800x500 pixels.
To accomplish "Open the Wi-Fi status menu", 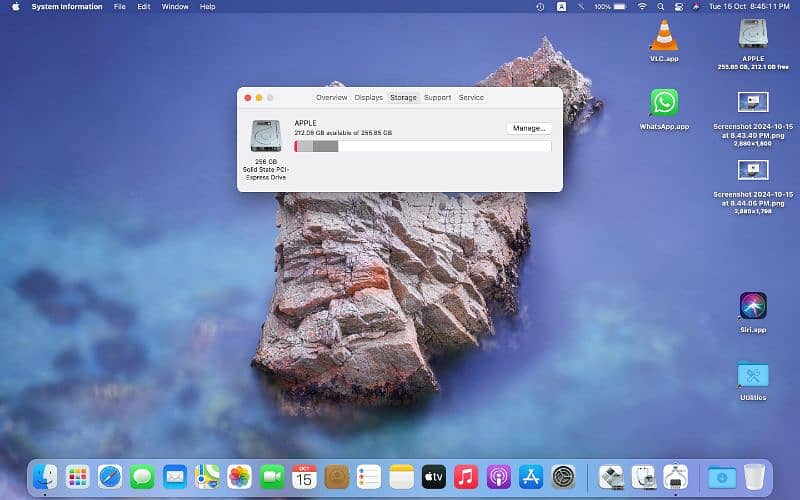I will click(x=642, y=7).
